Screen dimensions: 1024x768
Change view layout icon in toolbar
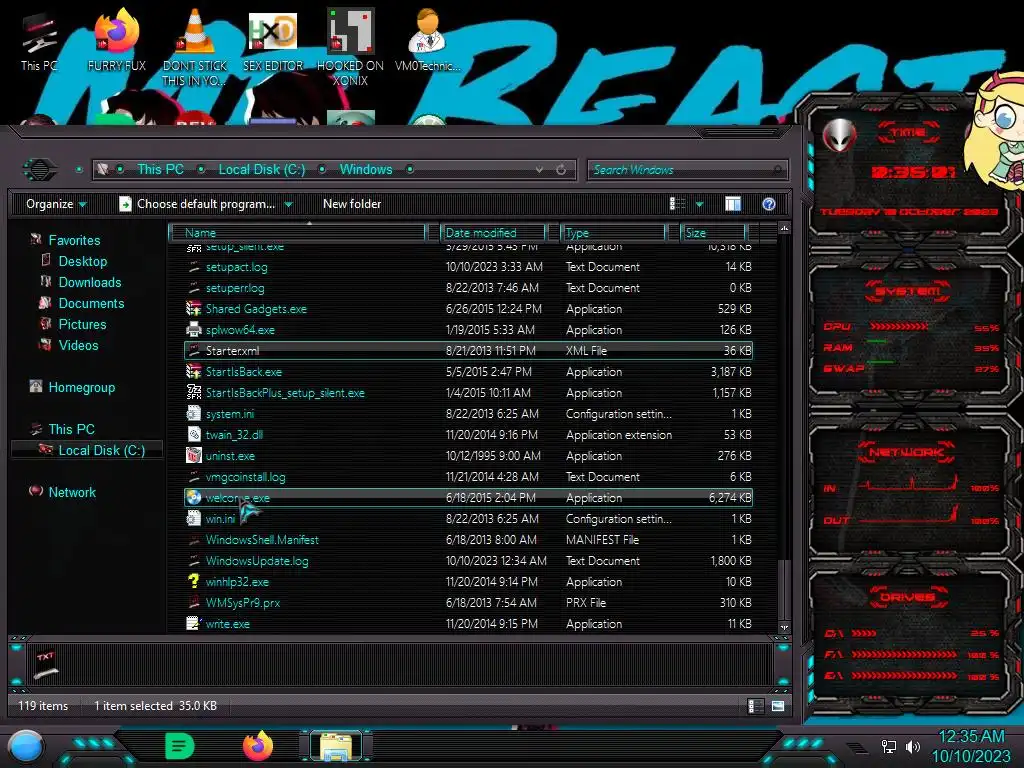coord(677,204)
